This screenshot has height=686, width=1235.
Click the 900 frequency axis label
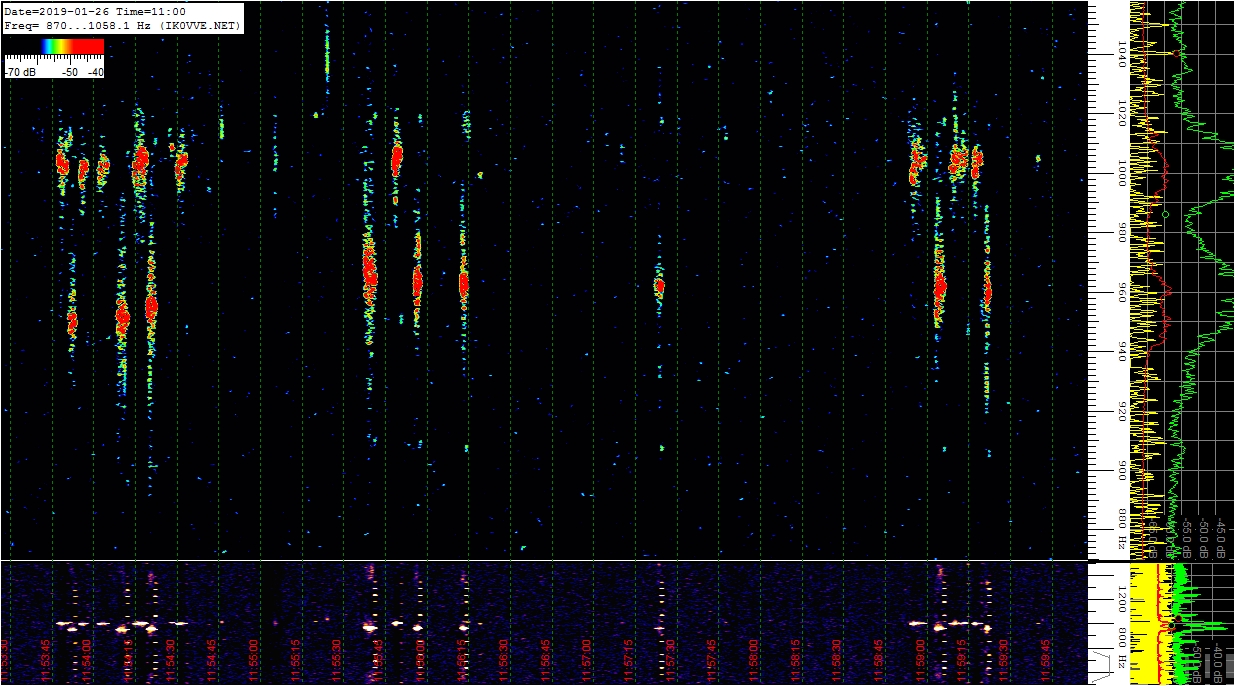tap(1122, 469)
